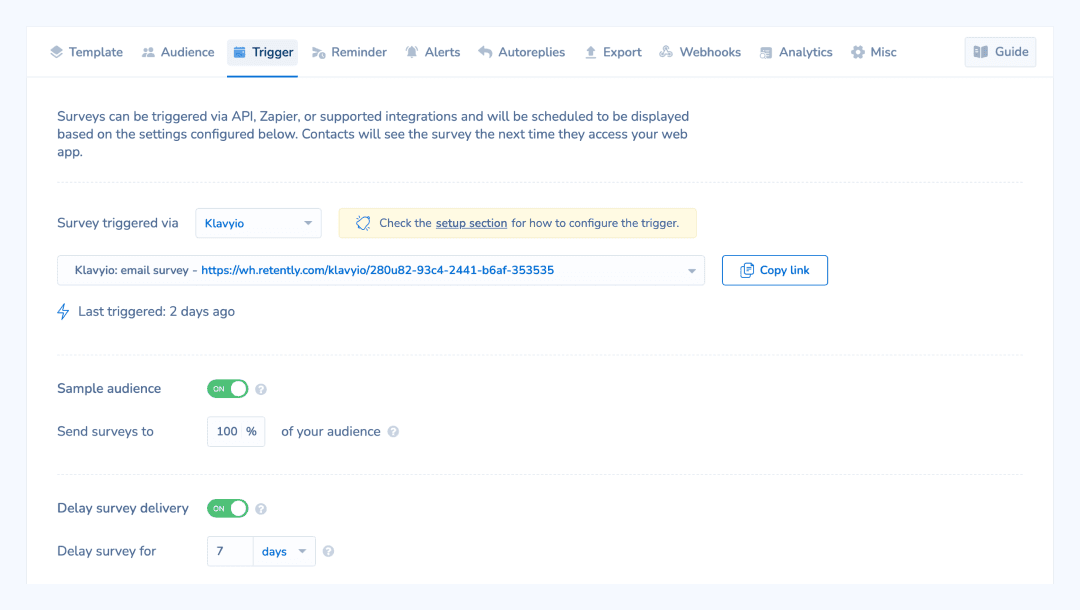Click the Copy link button
Image resolution: width=1080 pixels, height=610 pixels.
tap(775, 271)
